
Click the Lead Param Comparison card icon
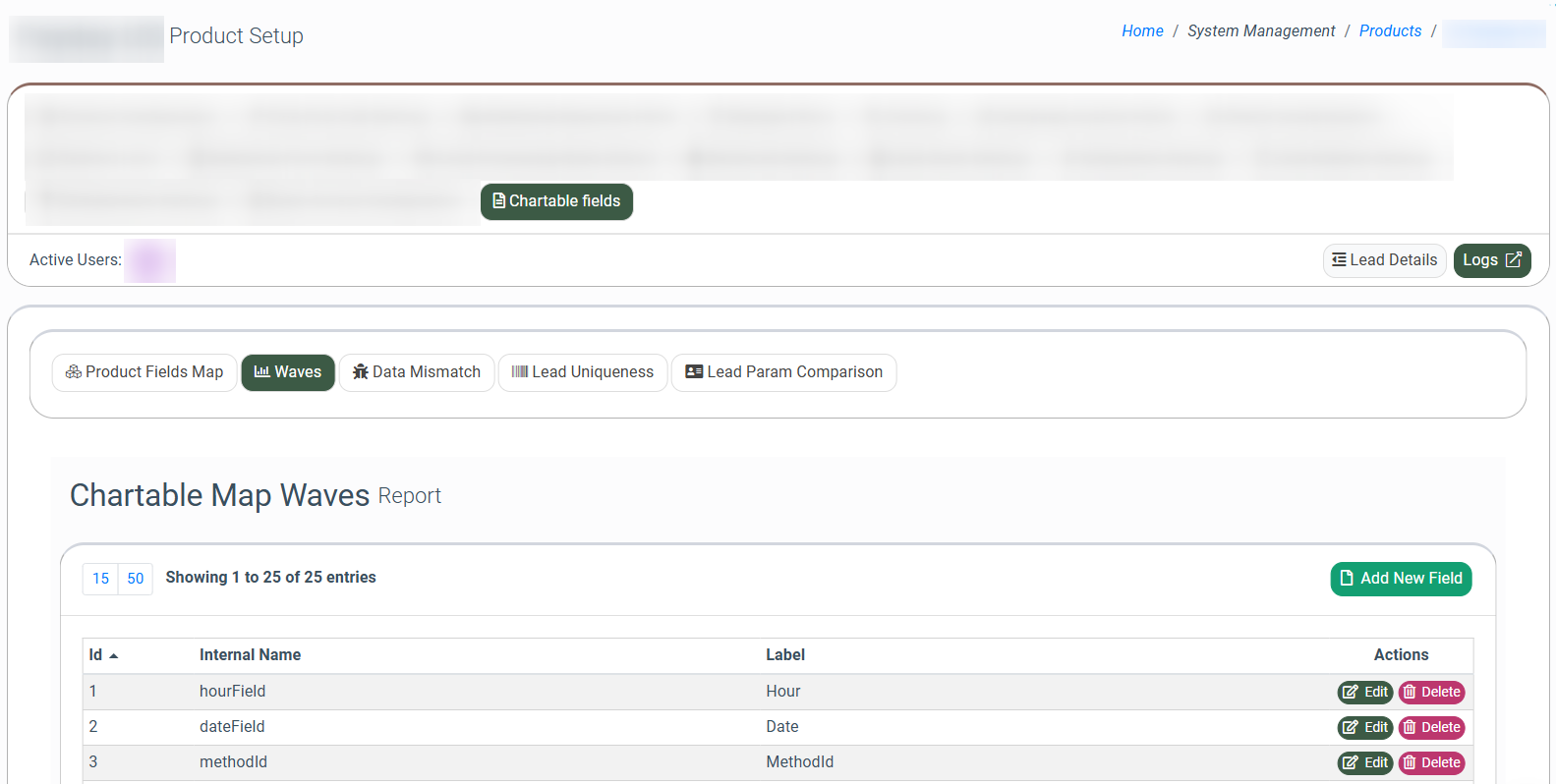[694, 372]
